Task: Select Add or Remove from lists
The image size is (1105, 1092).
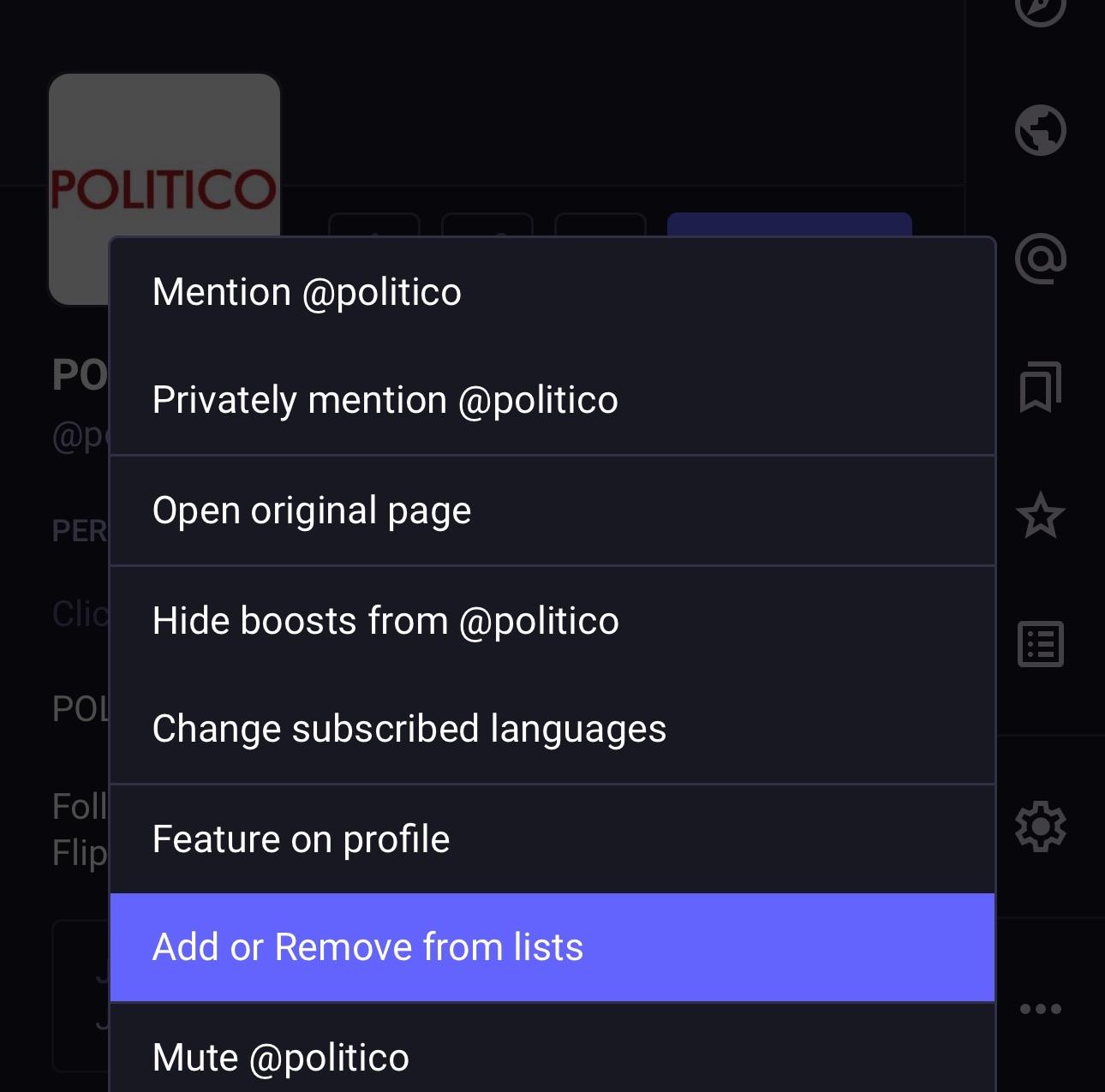Action: [x=552, y=947]
